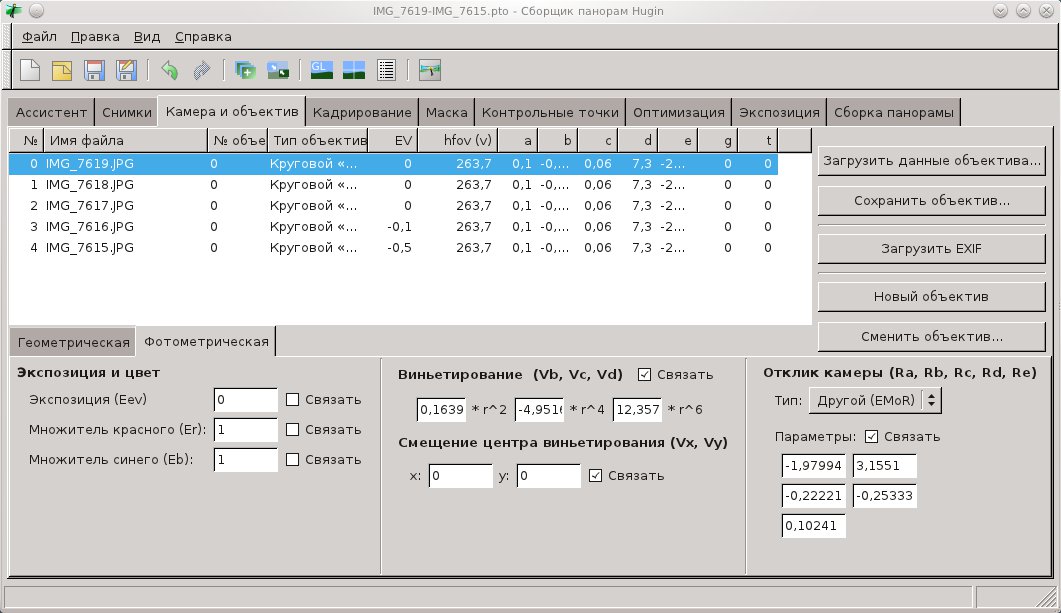The width and height of the screenshot is (1061, 613).
Task: Open the Правка menu
Action: (x=96, y=37)
